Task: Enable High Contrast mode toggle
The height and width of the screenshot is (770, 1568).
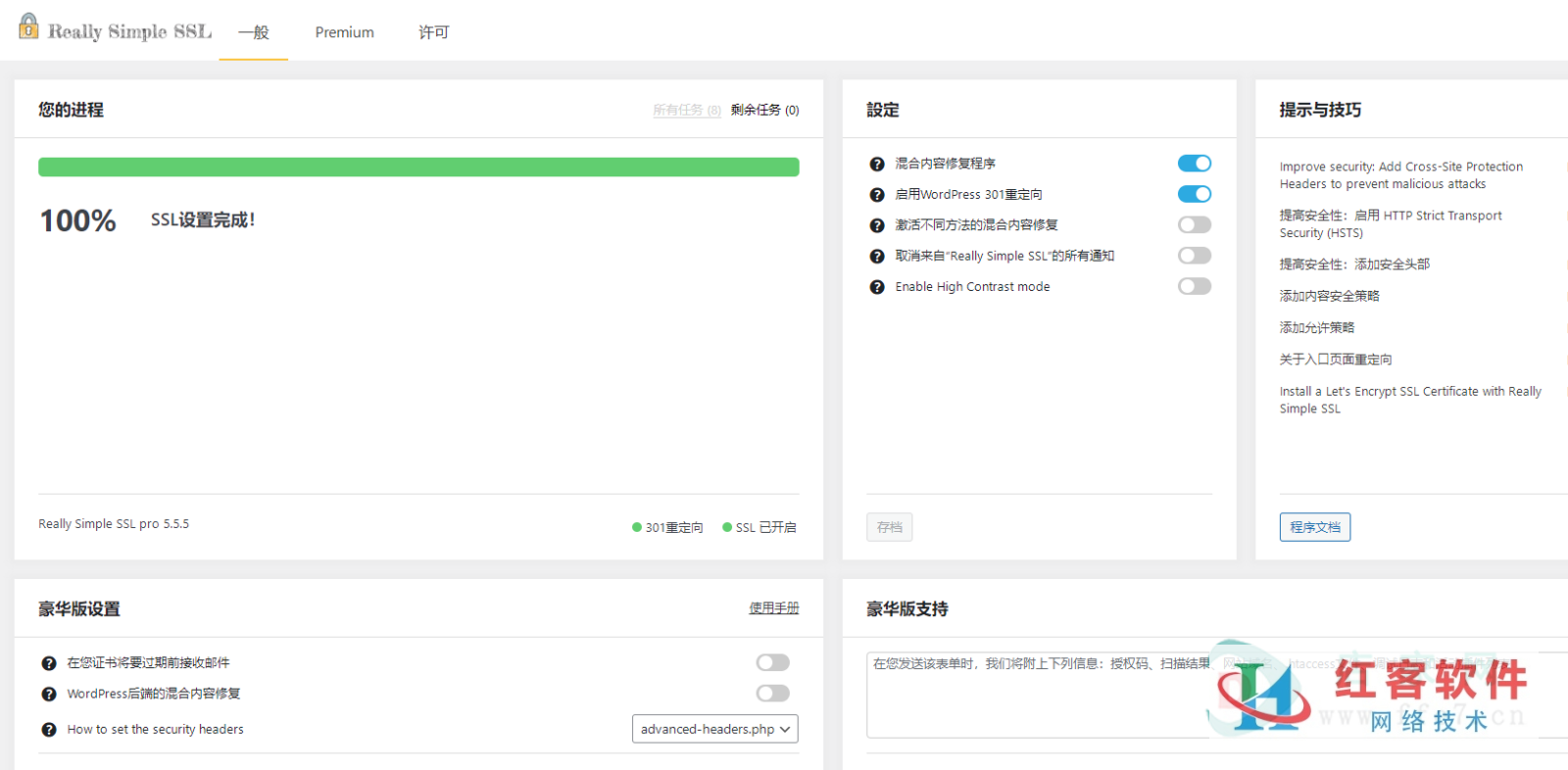Action: [x=1195, y=286]
